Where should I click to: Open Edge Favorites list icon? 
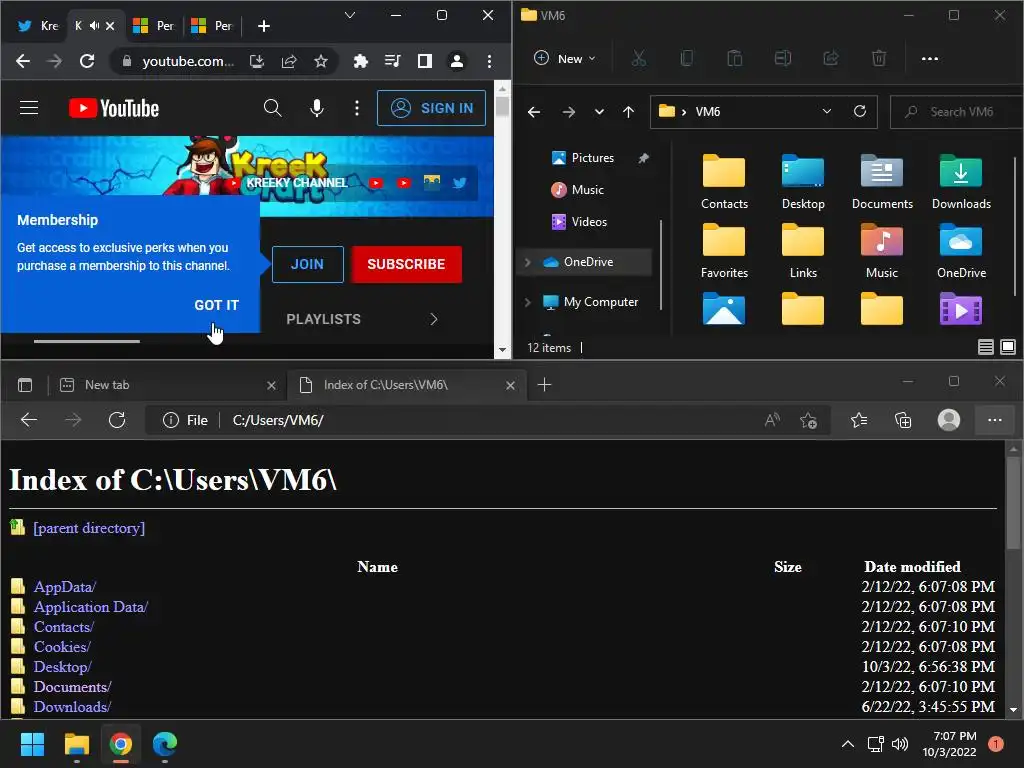pos(859,421)
